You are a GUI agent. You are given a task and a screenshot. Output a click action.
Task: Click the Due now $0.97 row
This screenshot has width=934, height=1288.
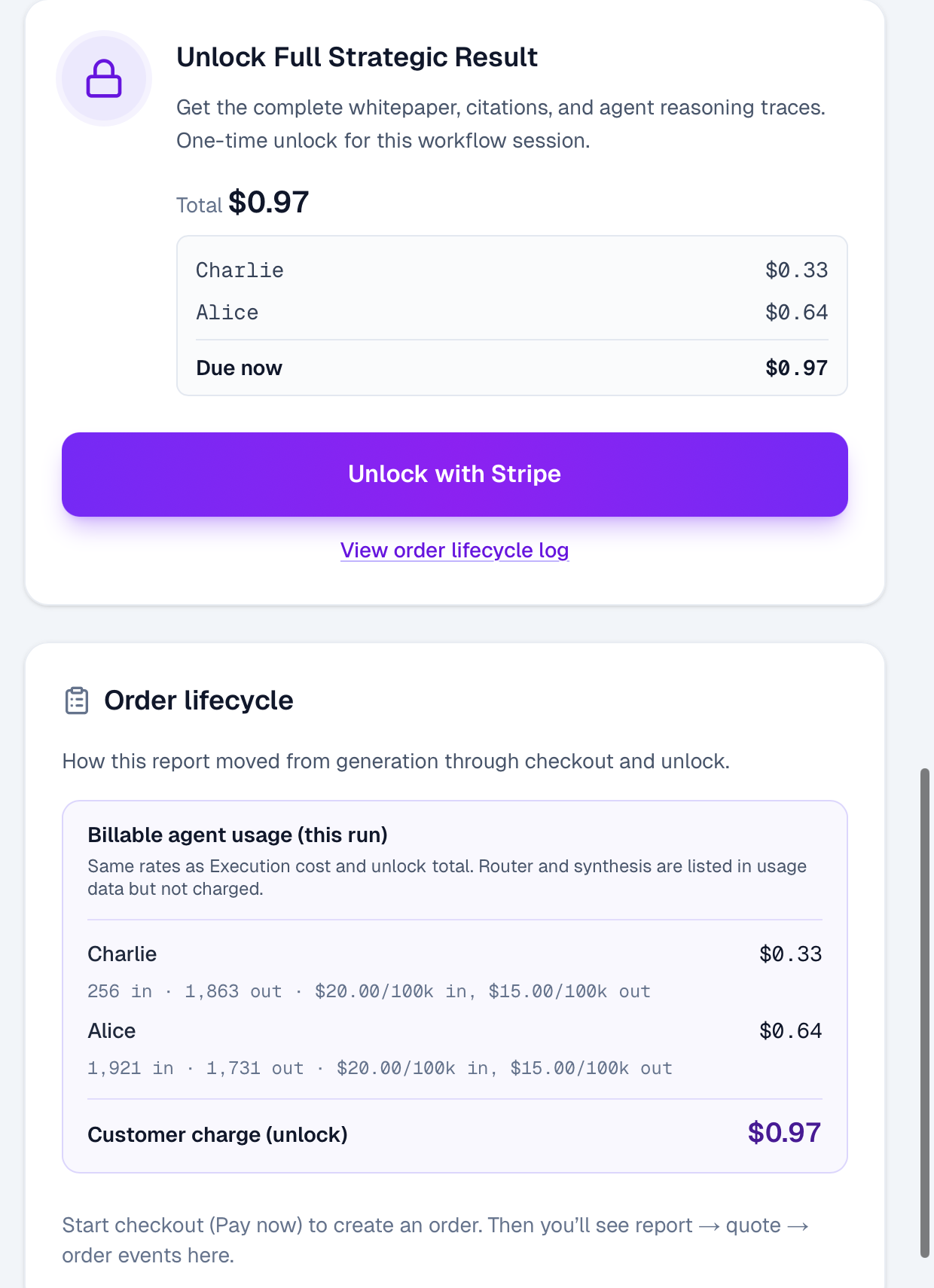(512, 368)
